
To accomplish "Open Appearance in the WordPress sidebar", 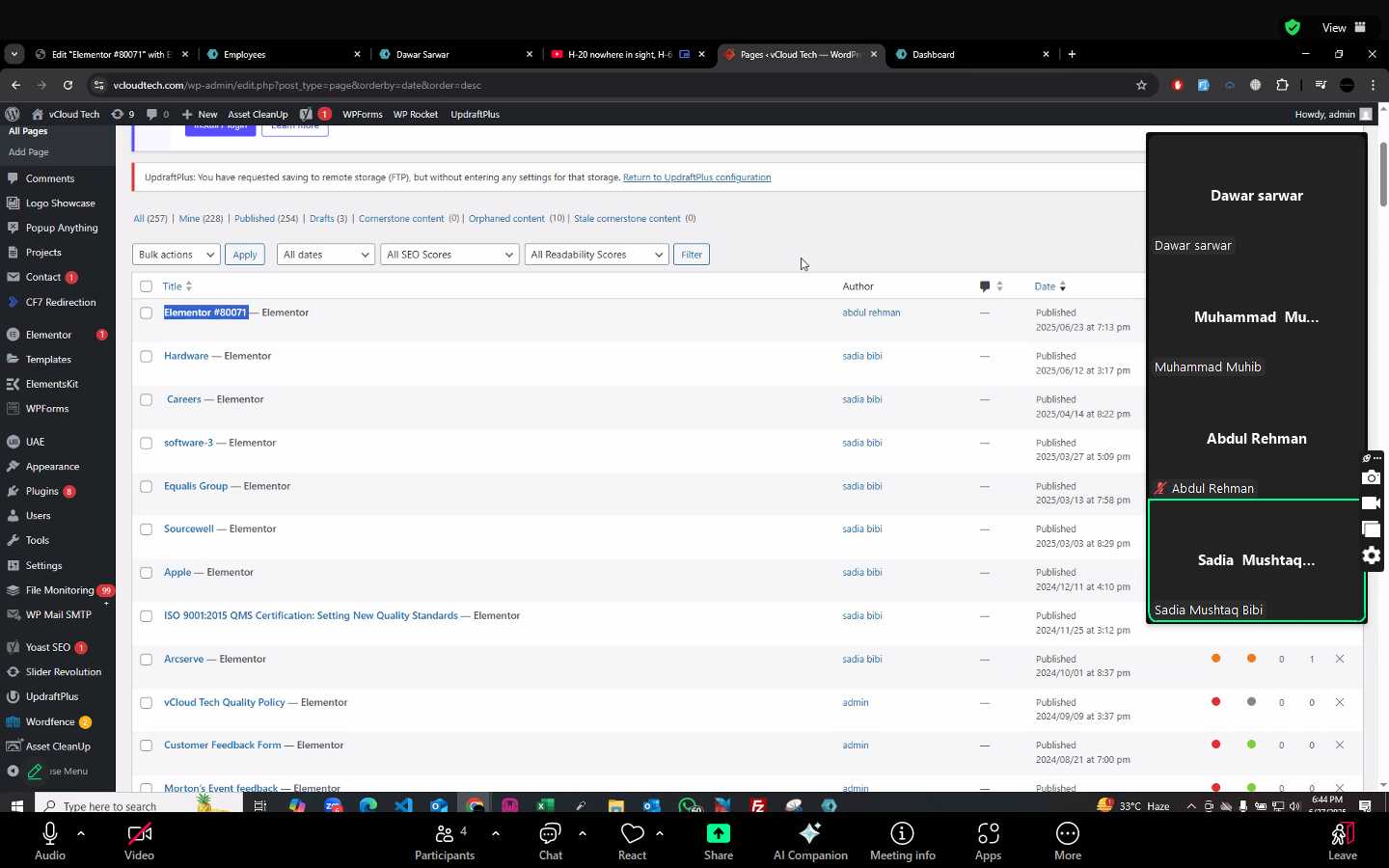I will point(52,467).
